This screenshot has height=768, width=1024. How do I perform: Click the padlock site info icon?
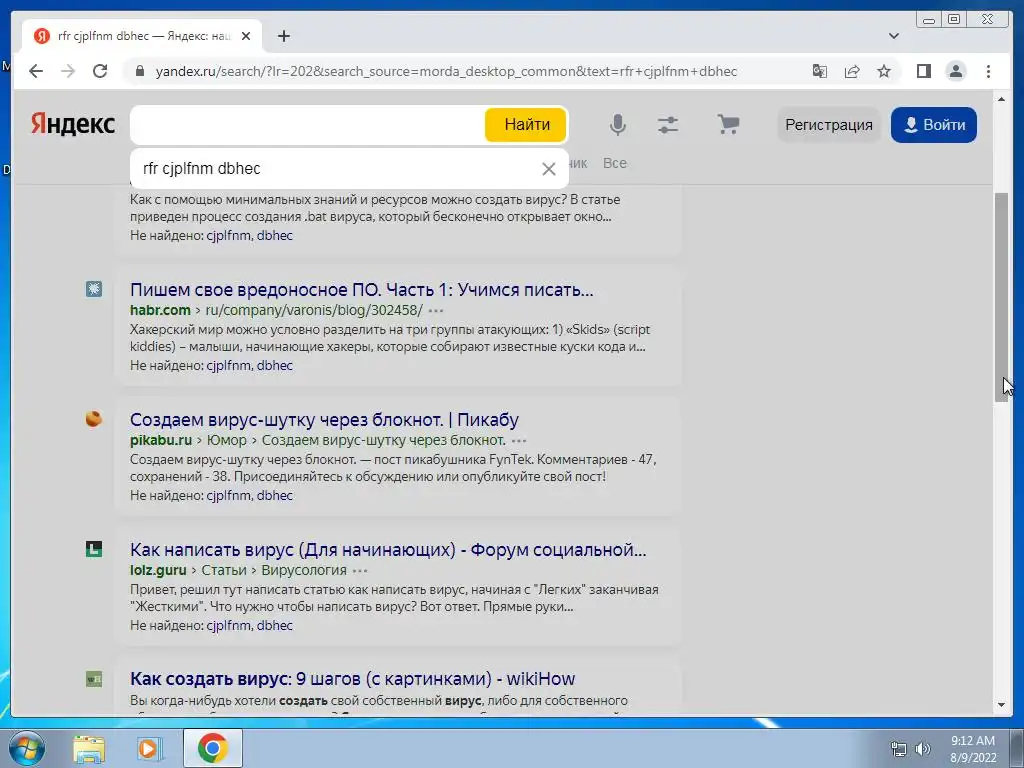[x=140, y=71]
